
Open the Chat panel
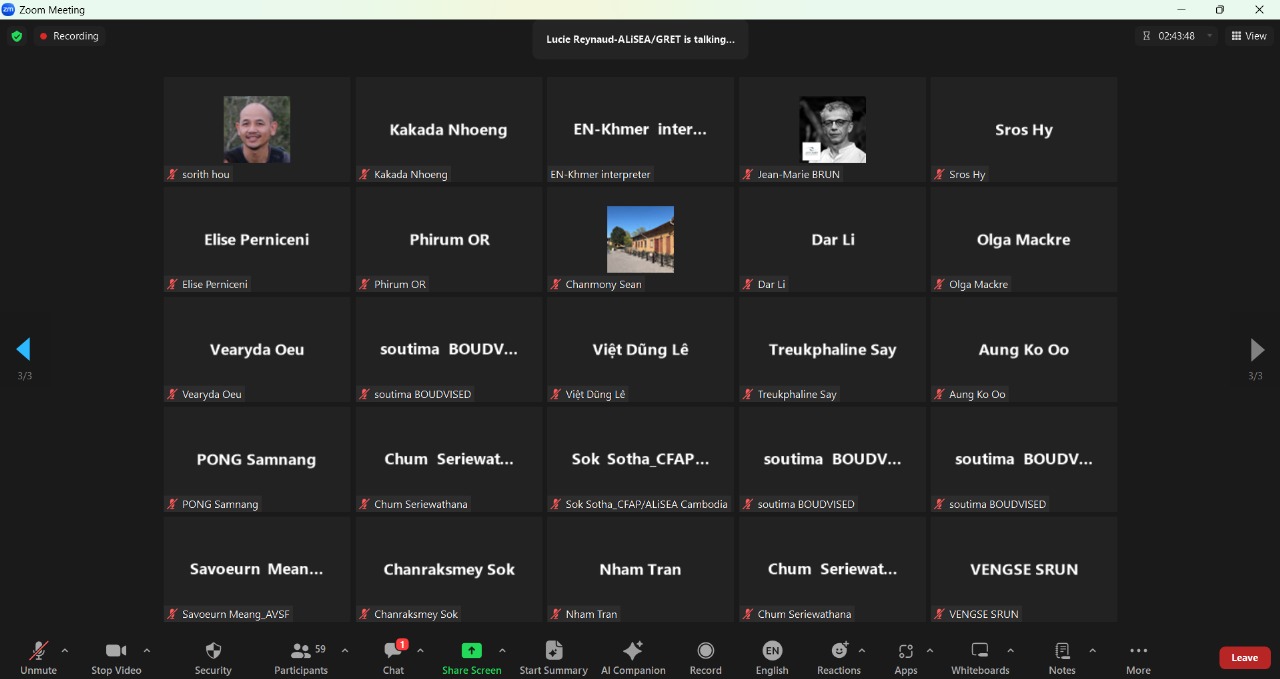click(x=394, y=651)
